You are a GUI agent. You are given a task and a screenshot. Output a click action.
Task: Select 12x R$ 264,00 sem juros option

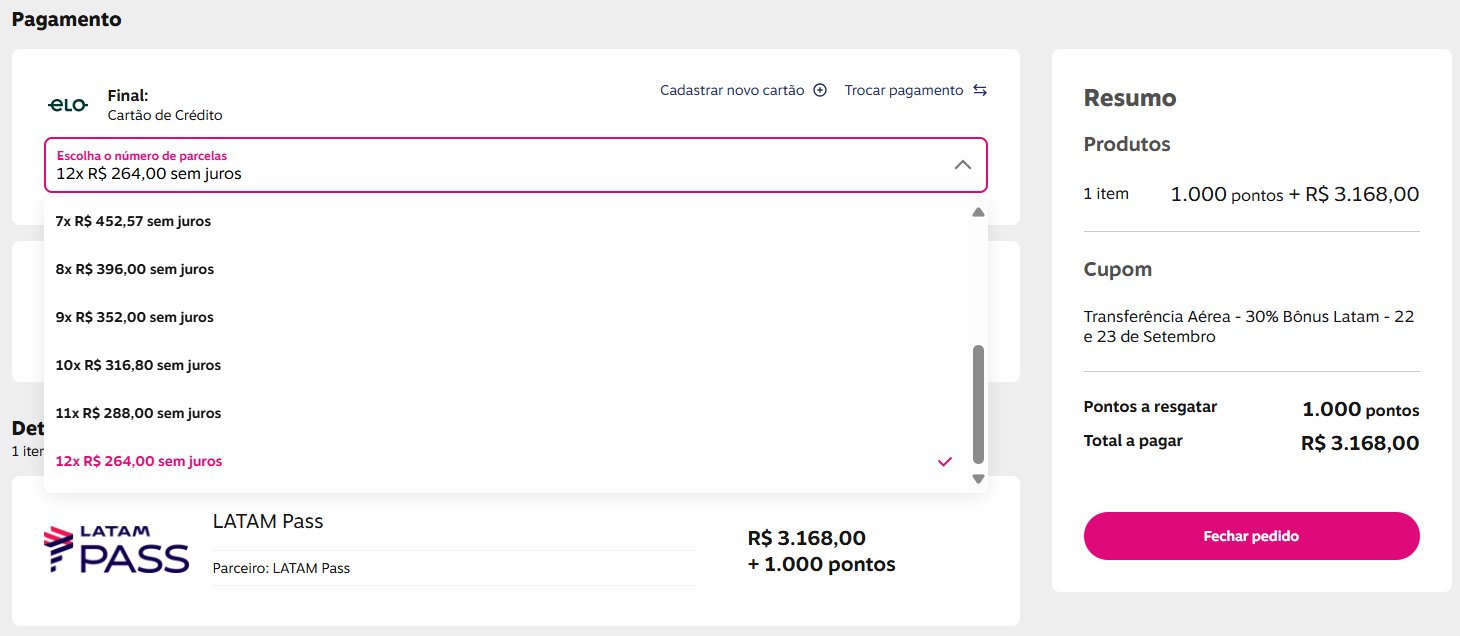pos(507,461)
